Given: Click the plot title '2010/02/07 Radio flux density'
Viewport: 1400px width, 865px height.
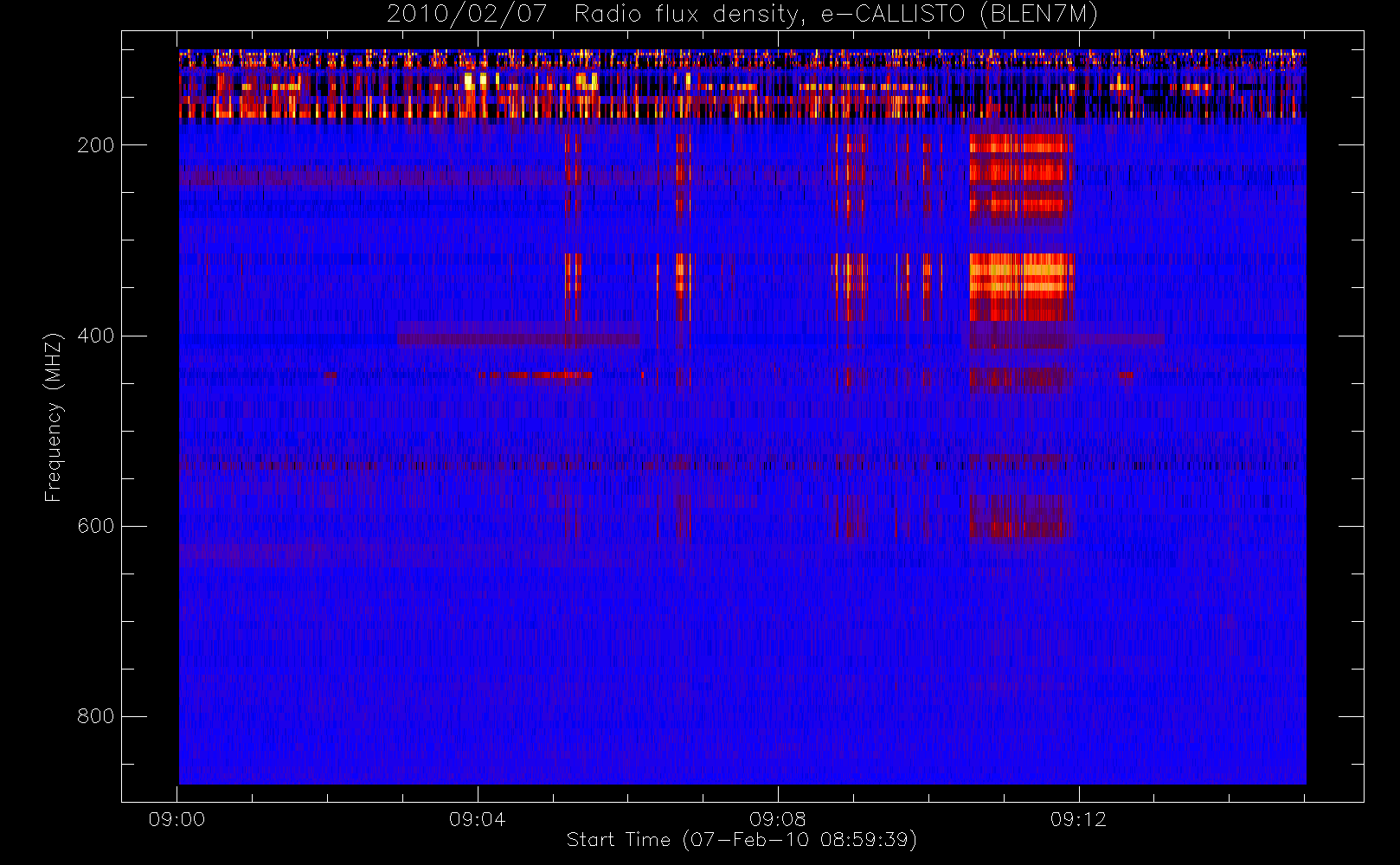Looking at the screenshot, I should click(x=742, y=15).
